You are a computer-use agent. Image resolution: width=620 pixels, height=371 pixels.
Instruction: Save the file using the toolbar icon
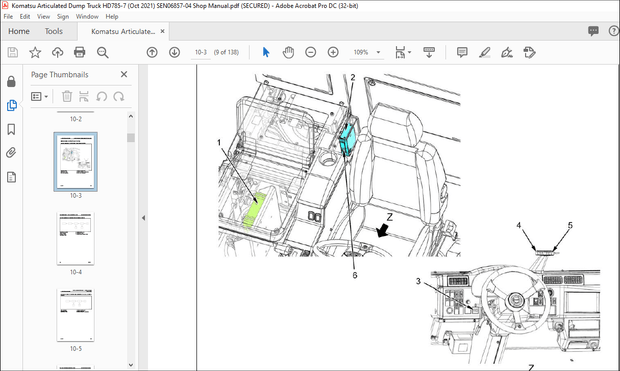(x=13, y=52)
